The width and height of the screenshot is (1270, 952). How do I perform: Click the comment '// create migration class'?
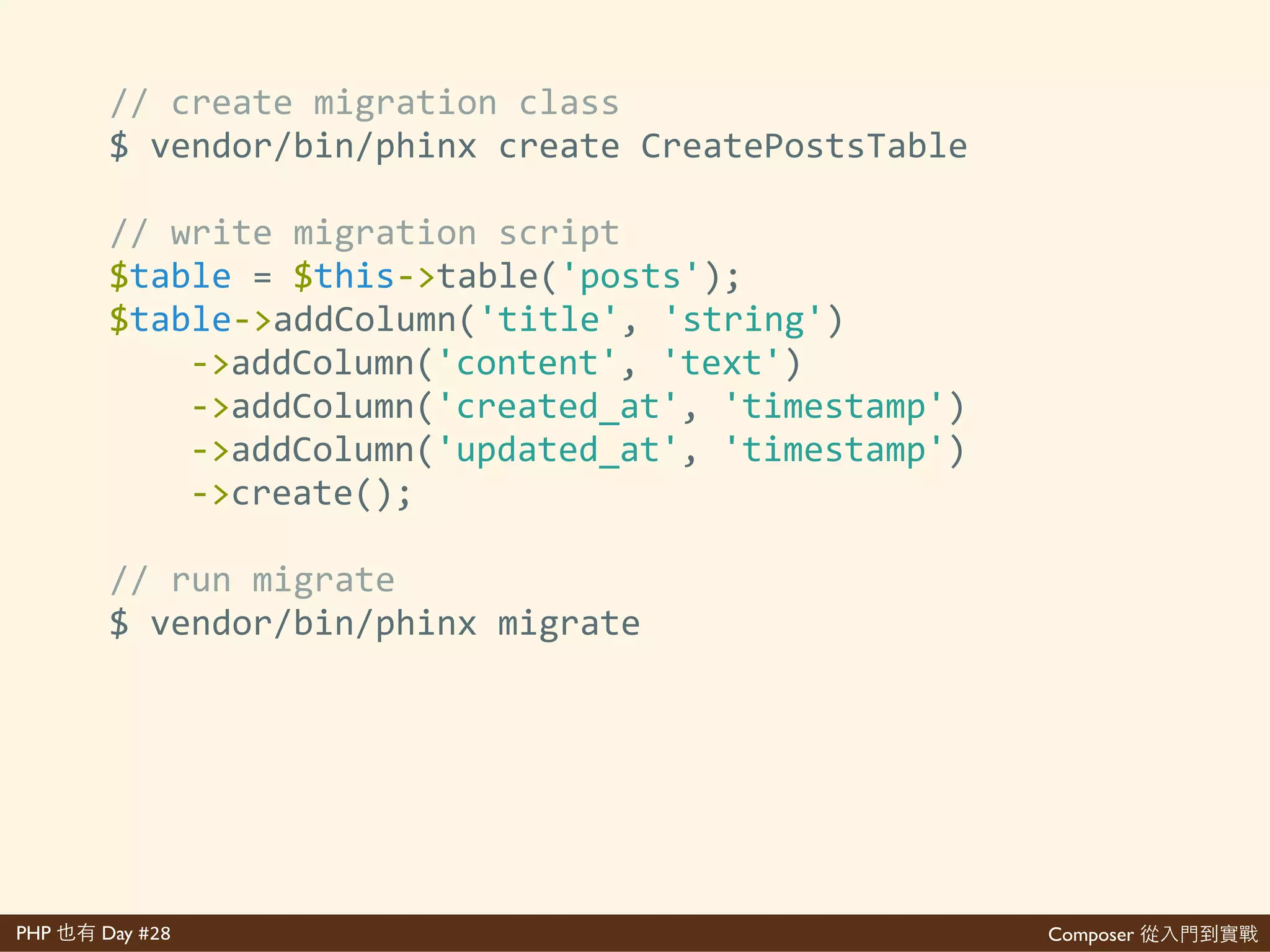pos(365,103)
